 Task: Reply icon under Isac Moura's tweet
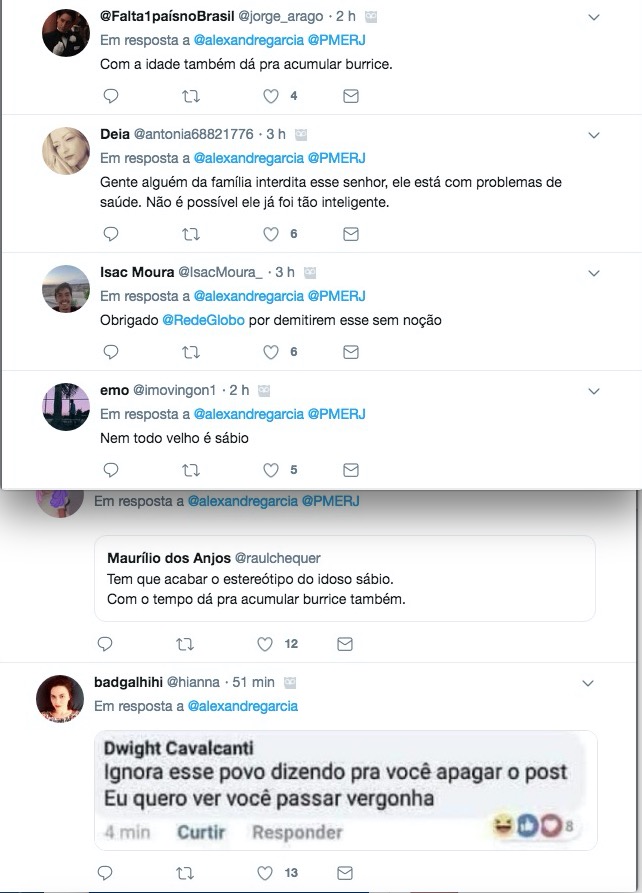111,352
